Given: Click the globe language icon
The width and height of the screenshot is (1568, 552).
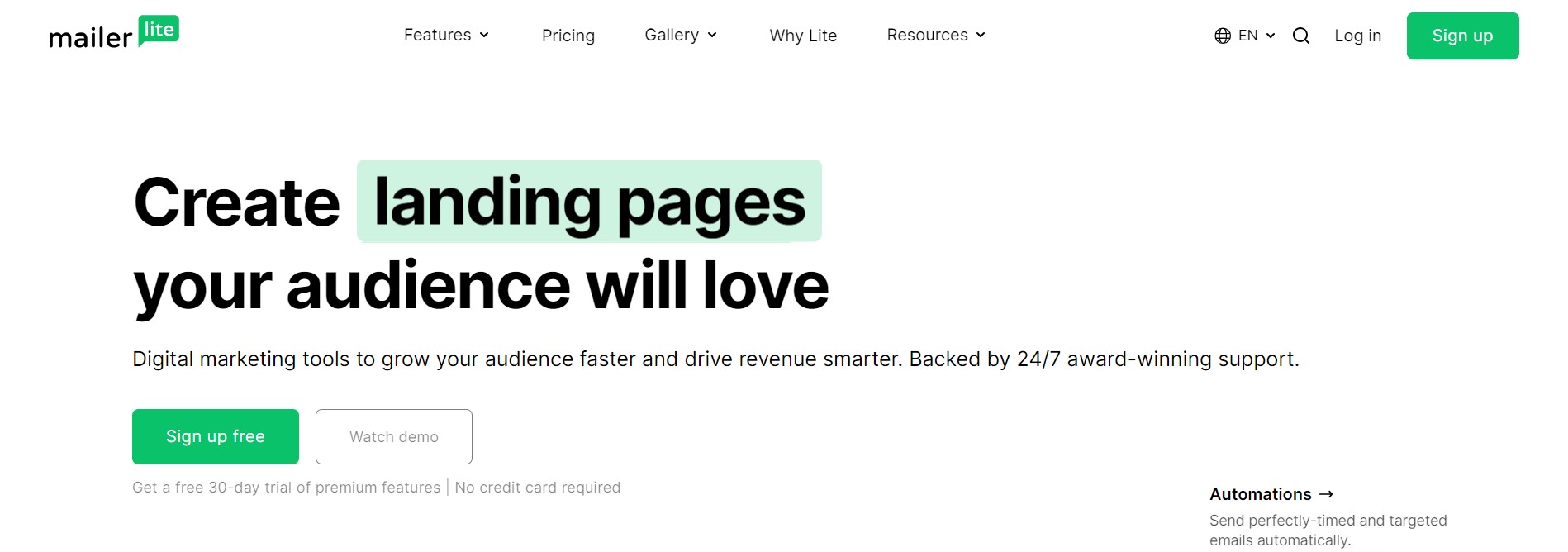Looking at the screenshot, I should click(1223, 36).
